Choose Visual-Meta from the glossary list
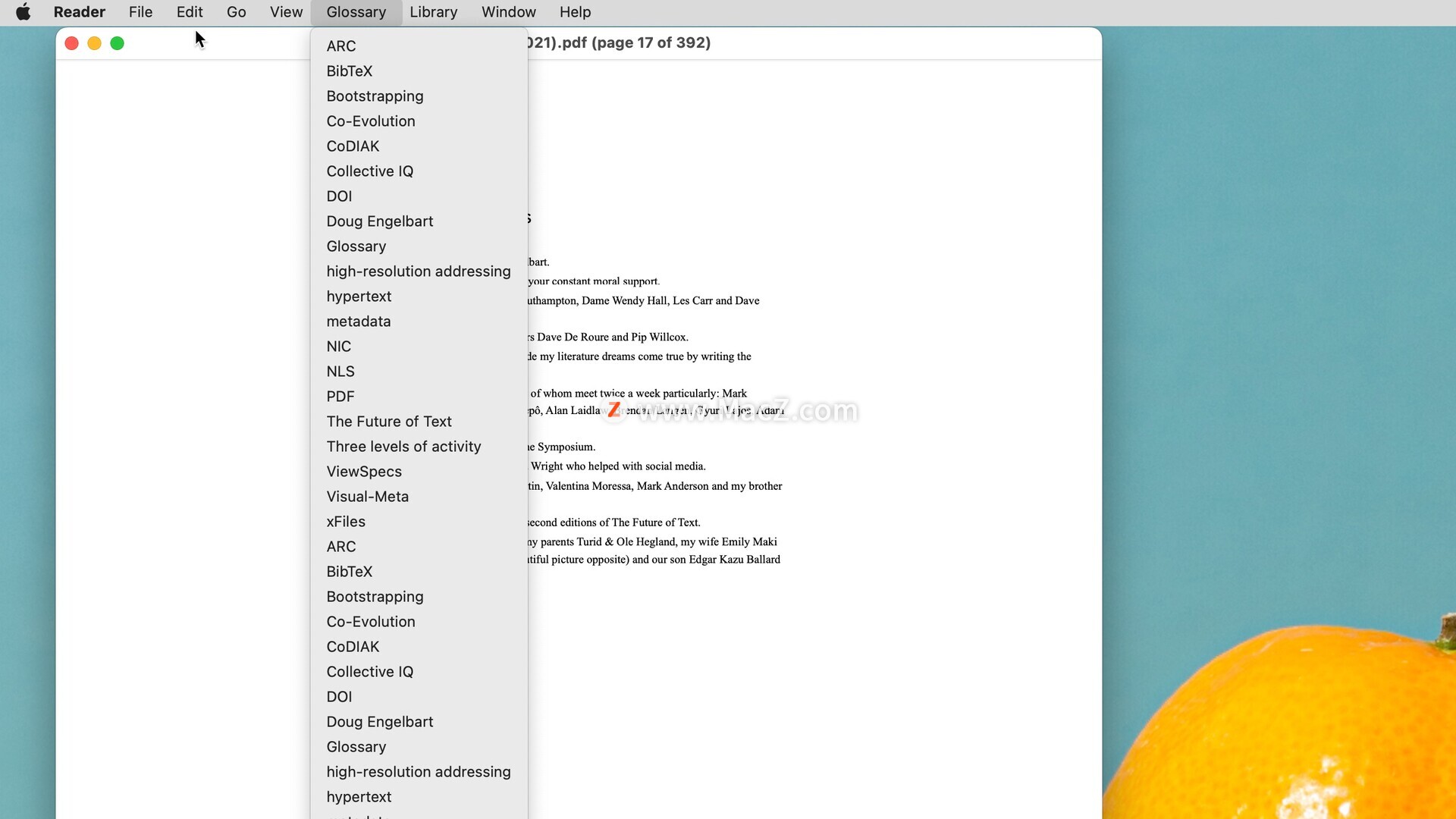1456x819 pixels. point(419,497)
